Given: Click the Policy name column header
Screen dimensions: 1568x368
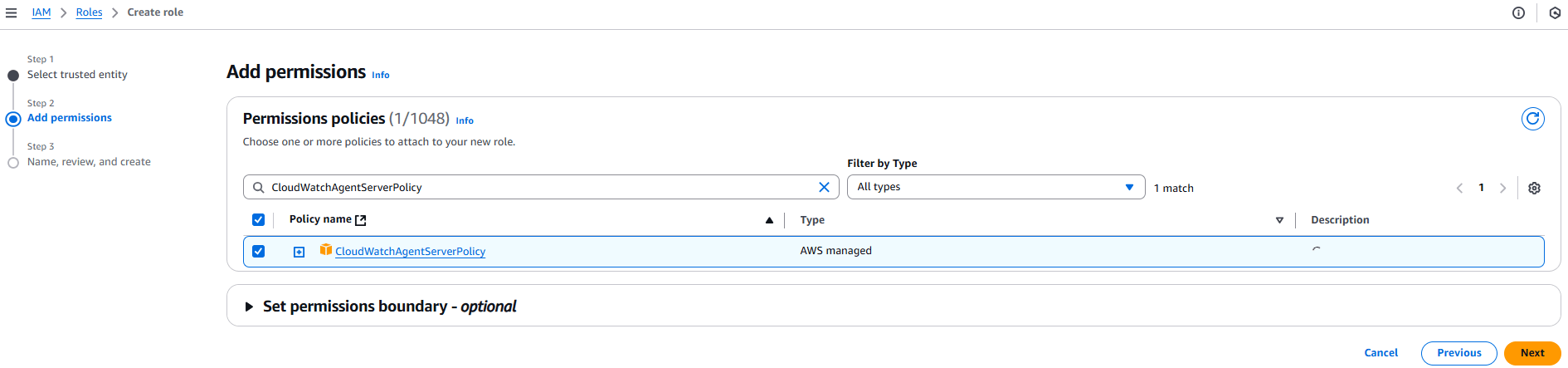Looking at the screenshot, I should pos(320,219).
